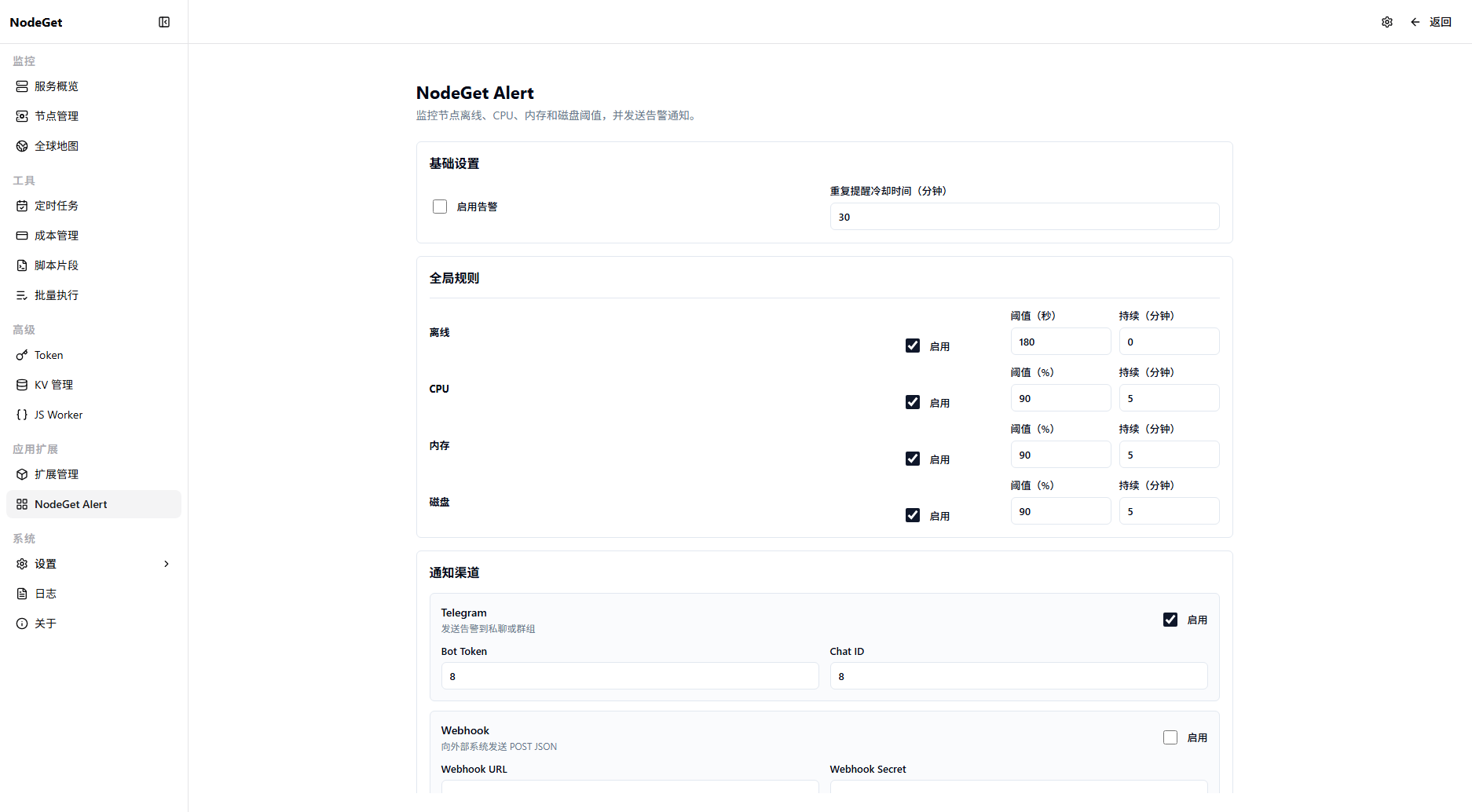The width and height of the screenshot is (1472, 812).
Task: Open 定时任务 in the sidebar
Action: tap(93, 206)
